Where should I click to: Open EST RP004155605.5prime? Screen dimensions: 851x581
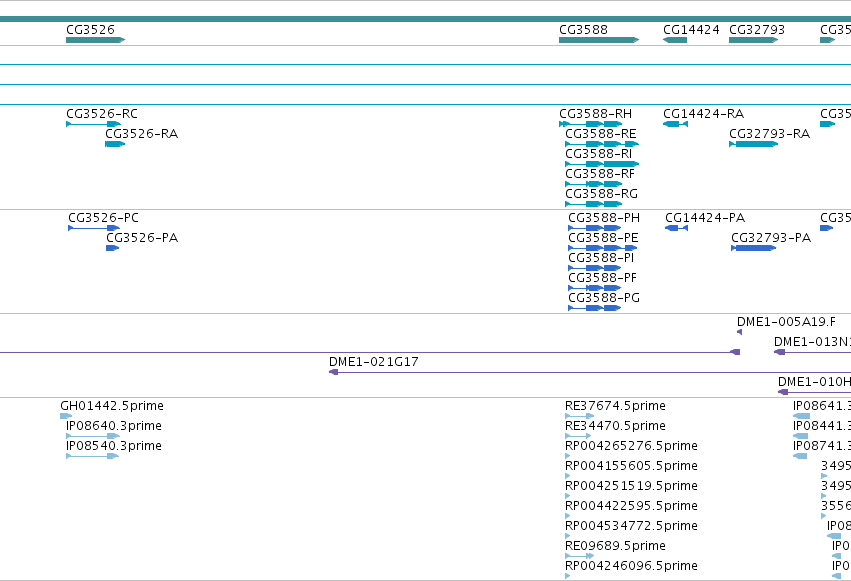pos(631,467)
